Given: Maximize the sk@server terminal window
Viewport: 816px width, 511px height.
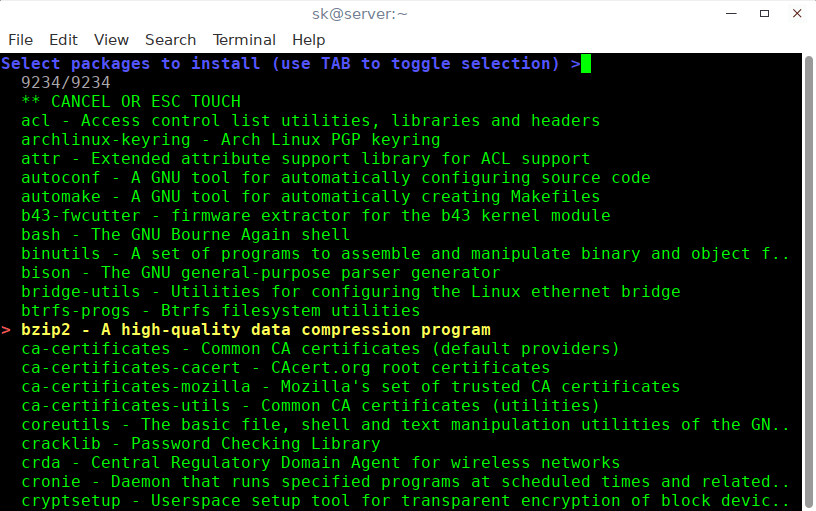Looking at the screenshot, I should [x=764, y=14].
